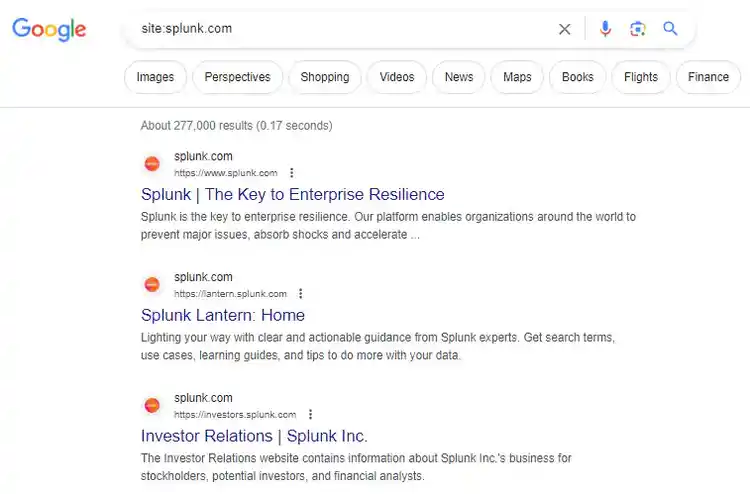750x494 pixels.
Task: Filter results by News
Action: [x=459, y=77]
